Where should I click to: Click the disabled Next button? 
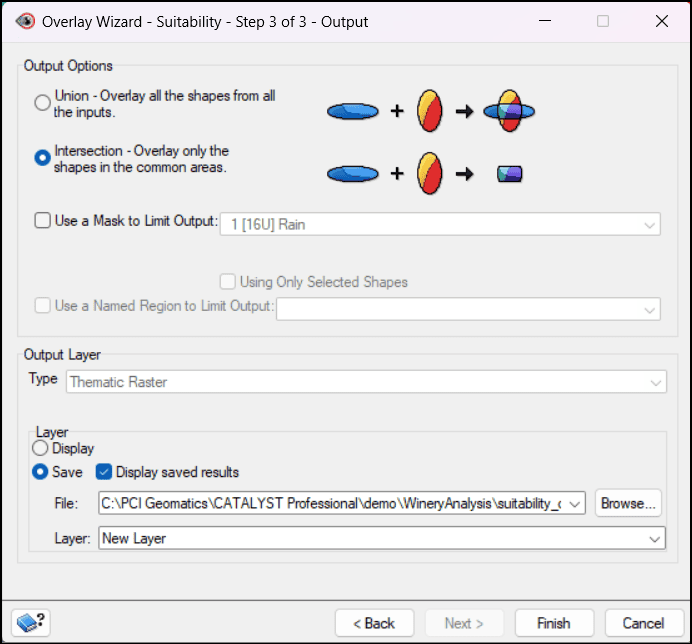(464, 623)
